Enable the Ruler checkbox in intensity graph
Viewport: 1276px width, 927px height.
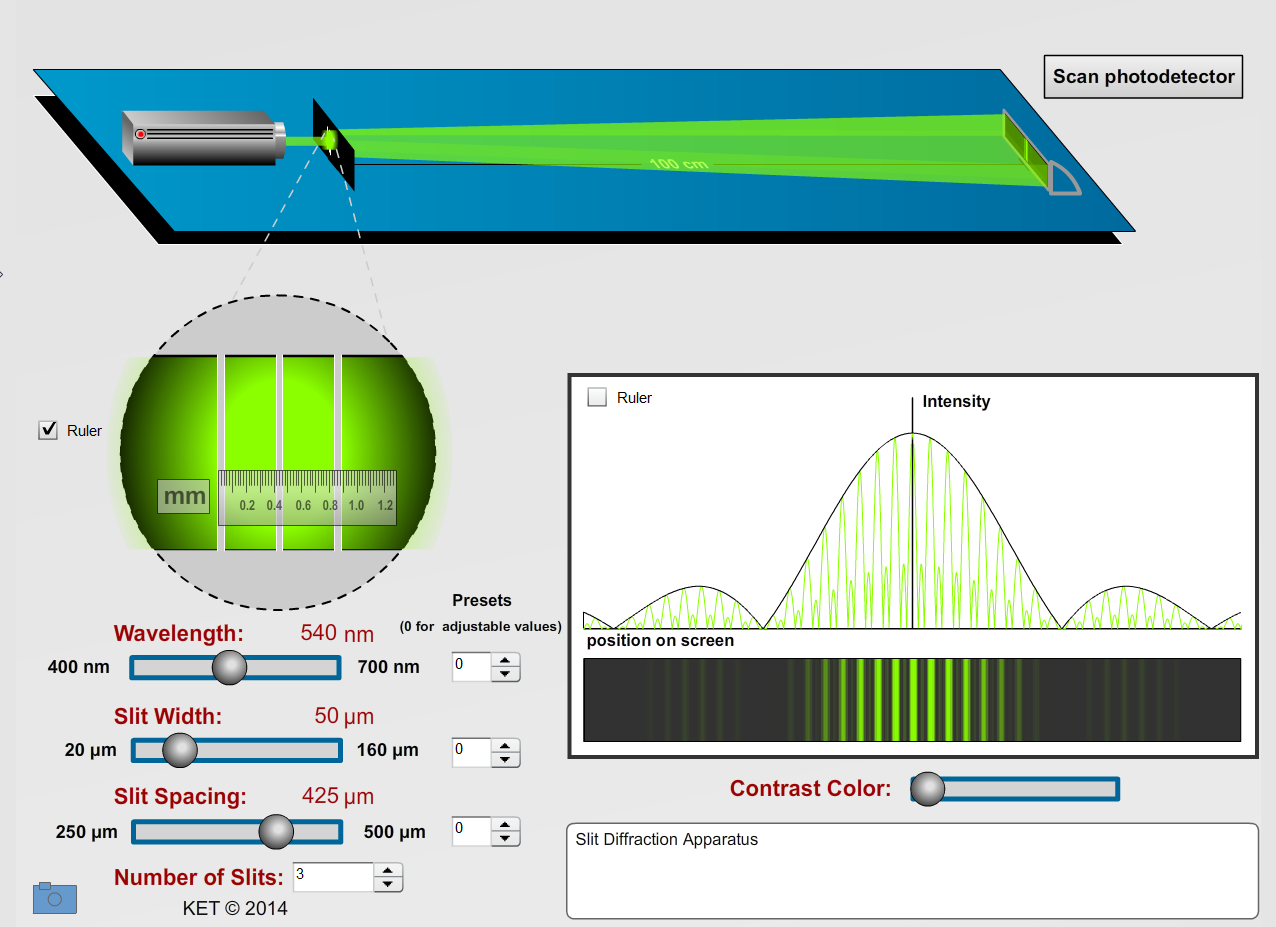[597, 397]
